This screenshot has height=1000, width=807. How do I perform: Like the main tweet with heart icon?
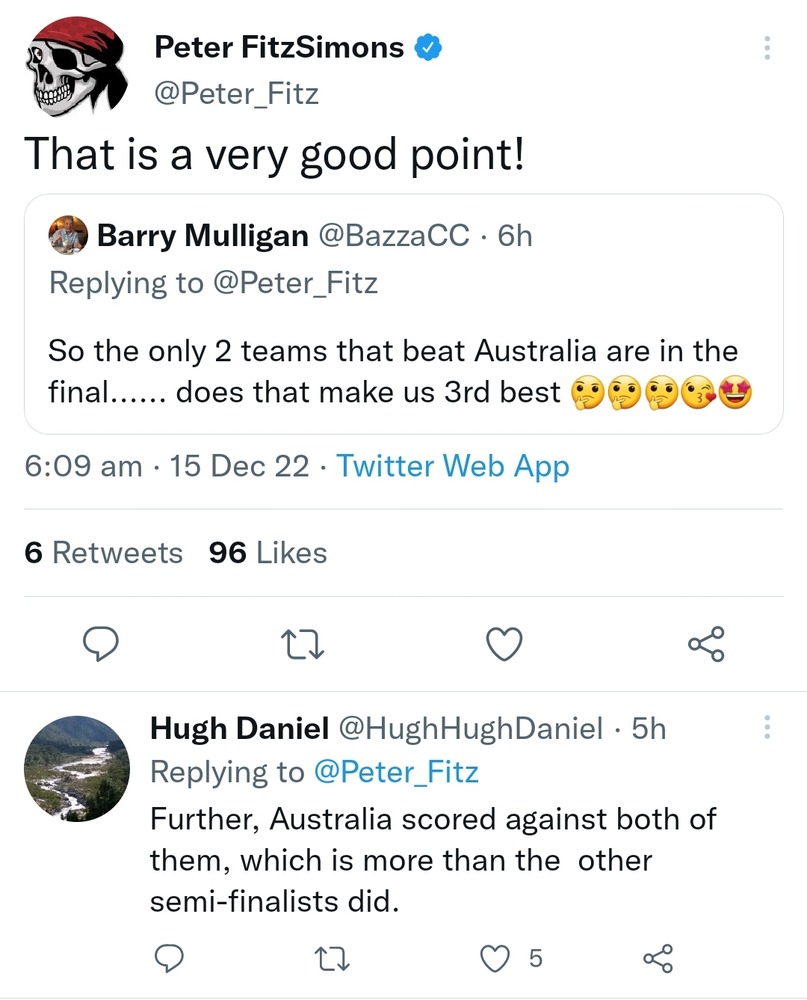(x=503, y=645)
